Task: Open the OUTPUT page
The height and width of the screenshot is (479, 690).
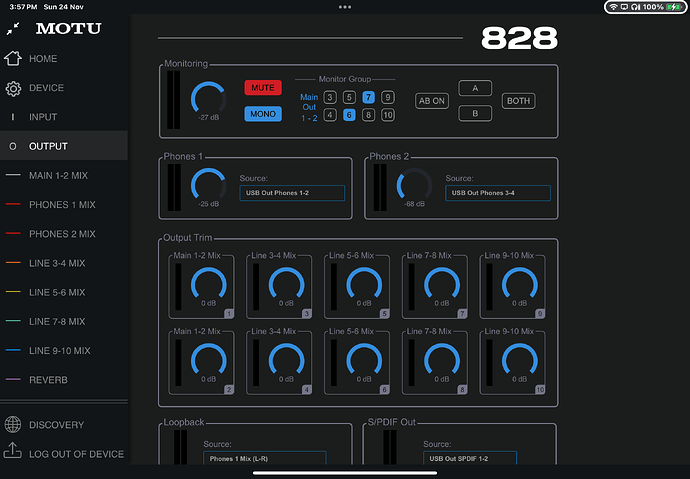Action: point(64,146)
